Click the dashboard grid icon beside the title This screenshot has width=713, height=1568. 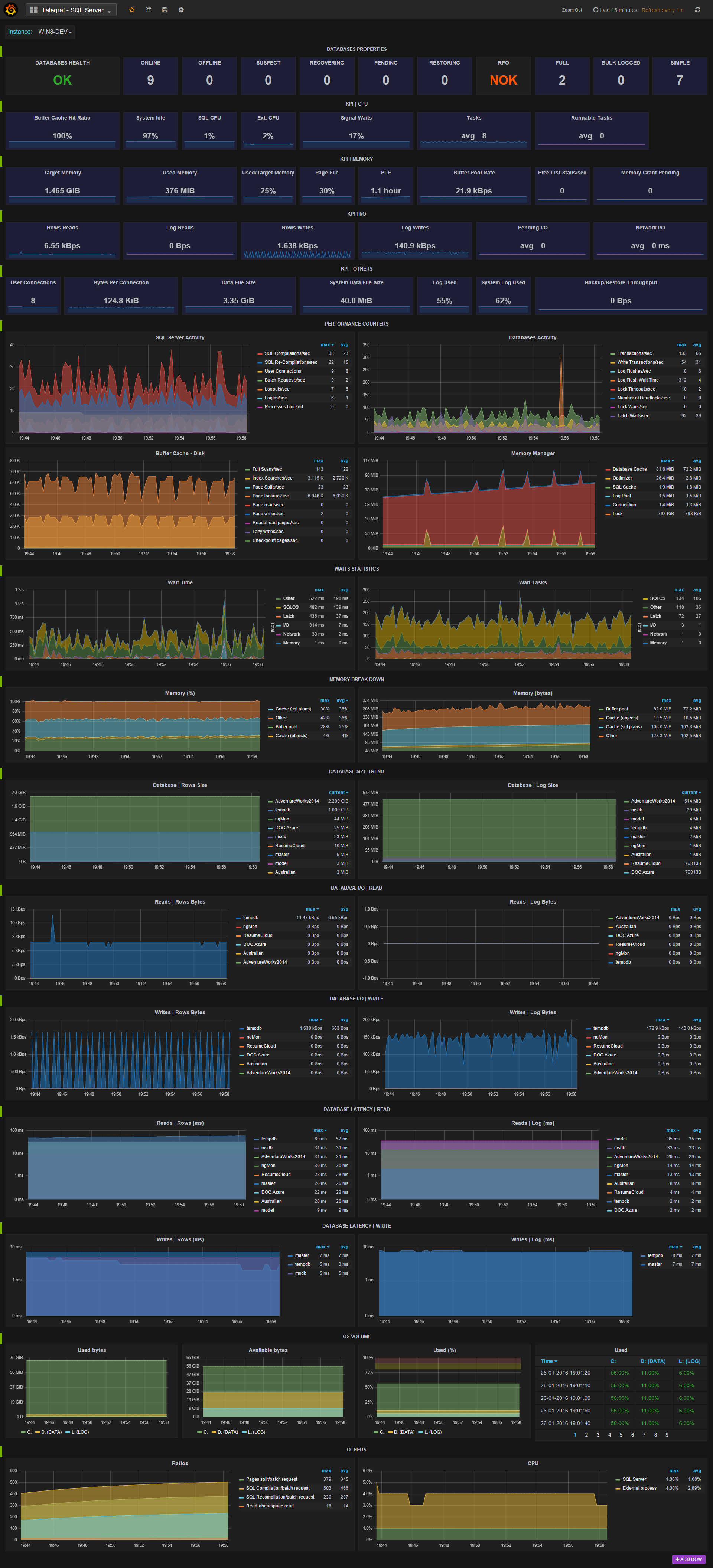click(x=33, y=10)
